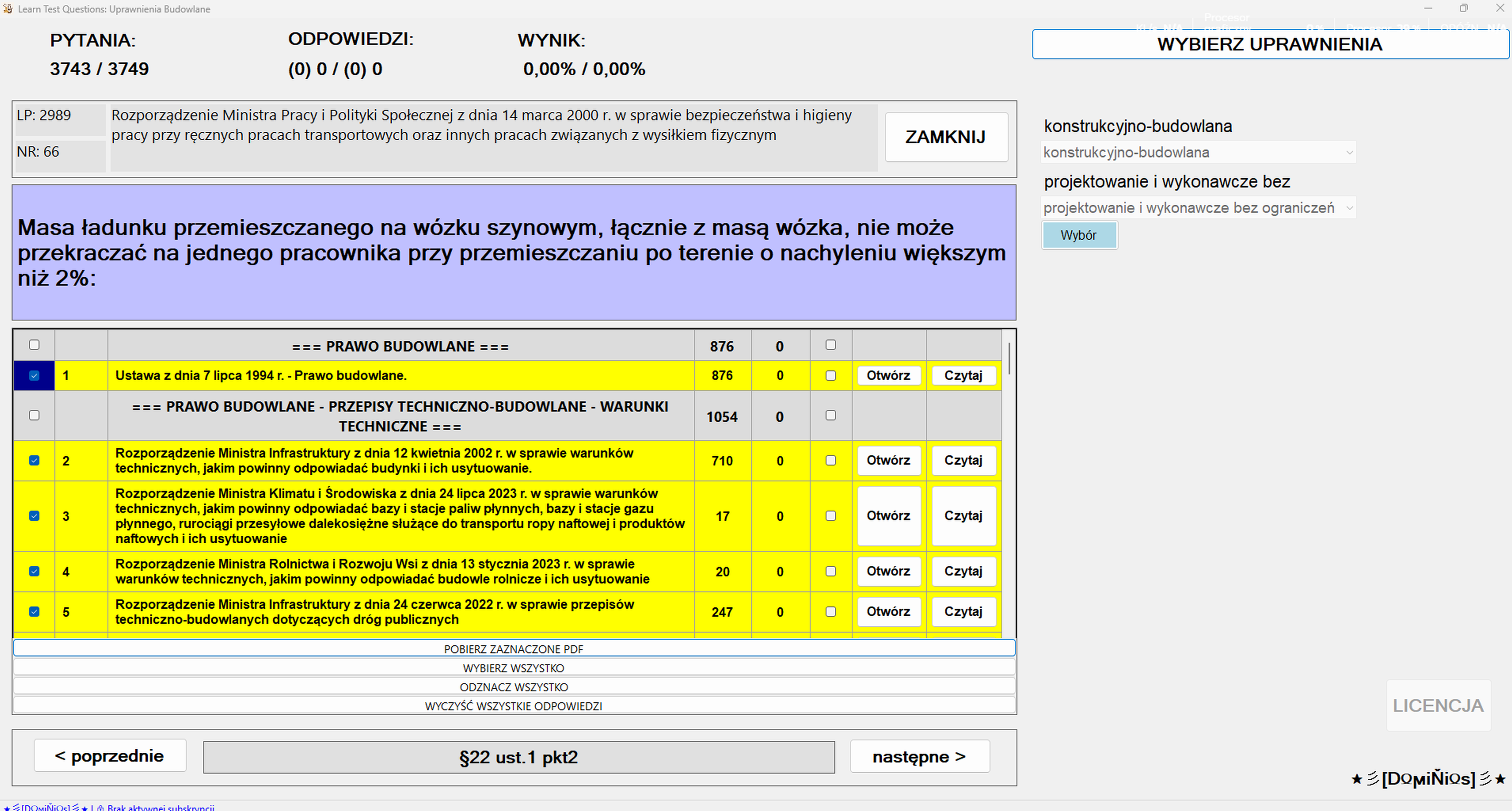Click Czytaj for row 3 regulation
Viewport: 1512px width, 811px height.
(x=963, y=516)
